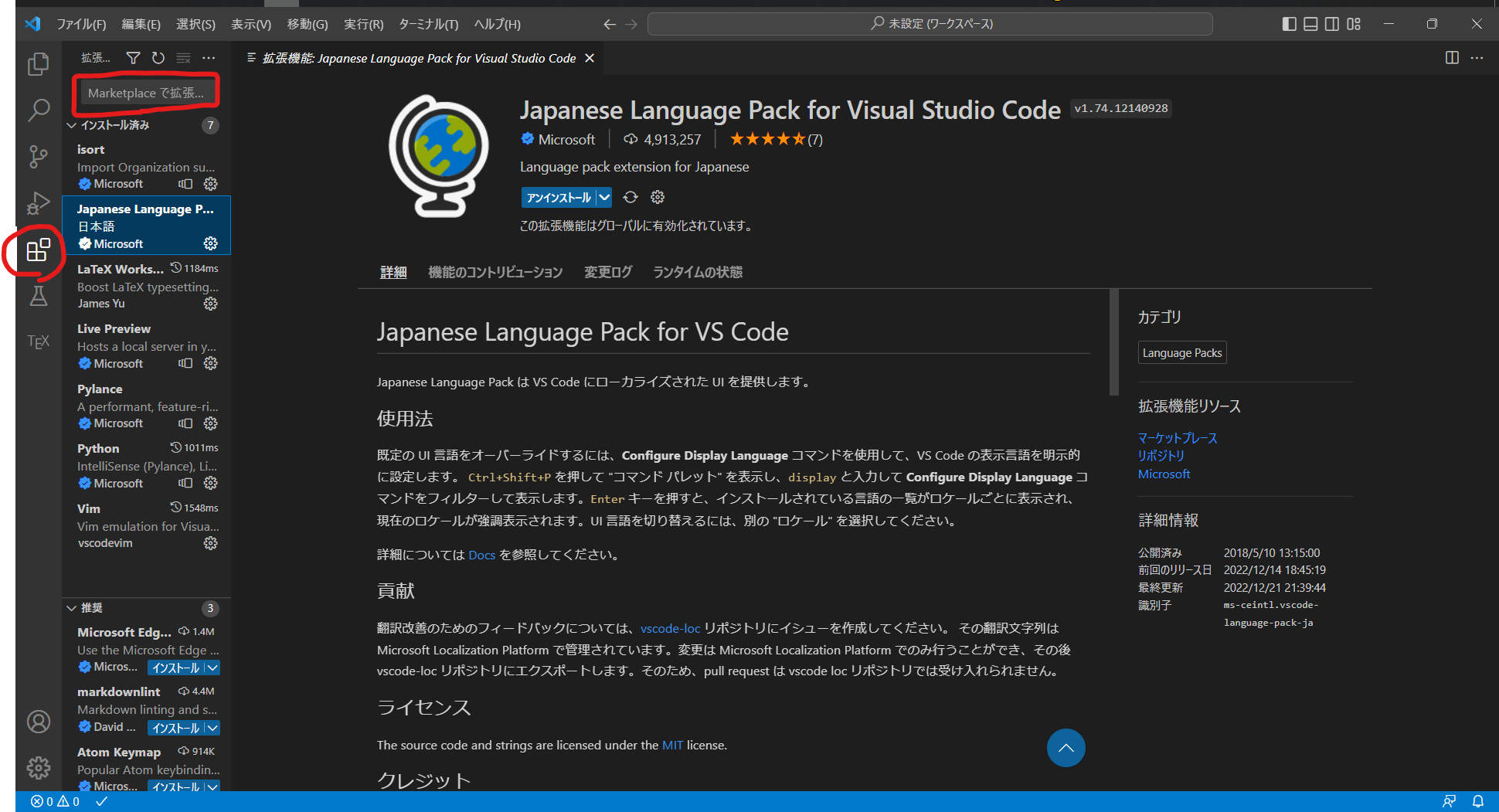
Task: Toggle the secondary sidebar layout button
Action: [x=1332, y=24]
